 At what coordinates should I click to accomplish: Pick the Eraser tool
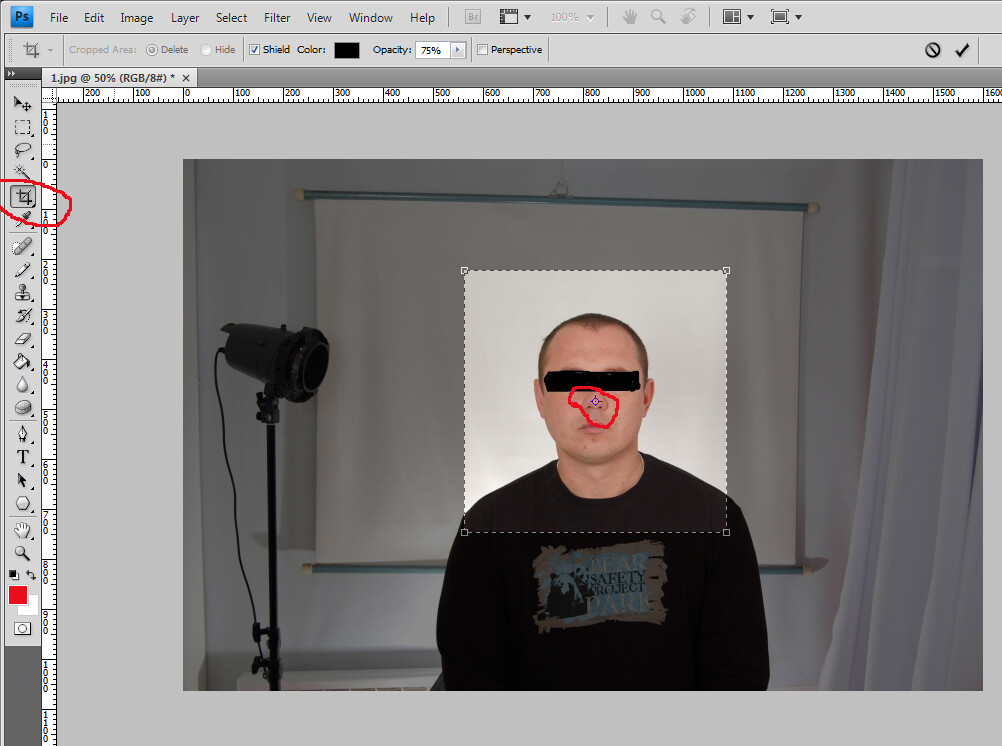pyautogui.click(x=22, y=339)
